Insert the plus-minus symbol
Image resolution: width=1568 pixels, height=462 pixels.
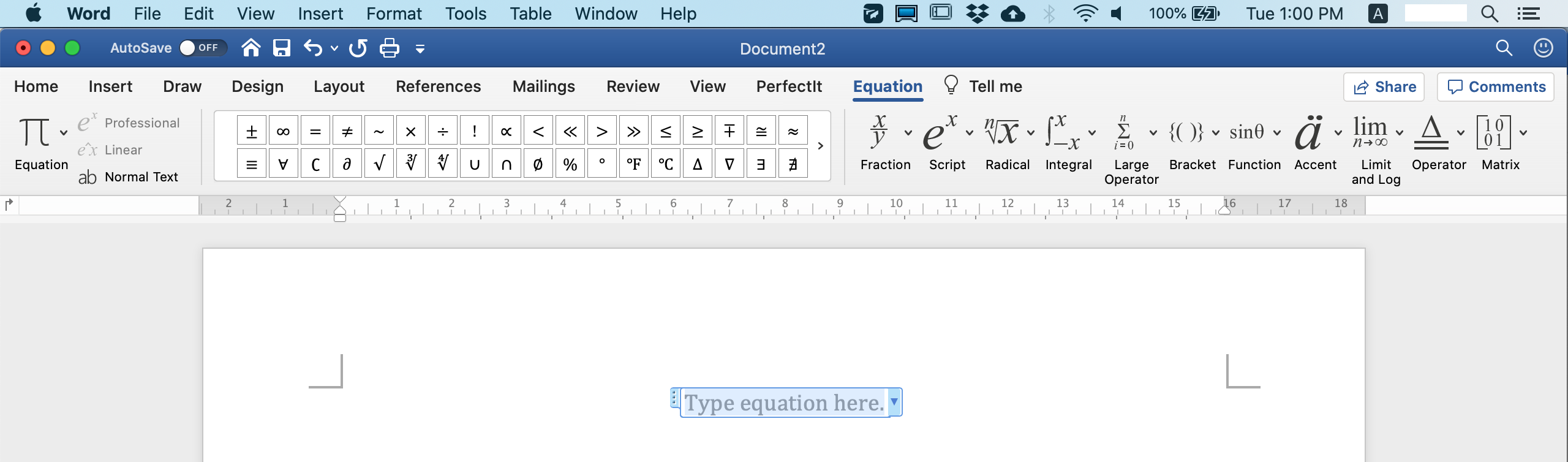pos(252,131)
